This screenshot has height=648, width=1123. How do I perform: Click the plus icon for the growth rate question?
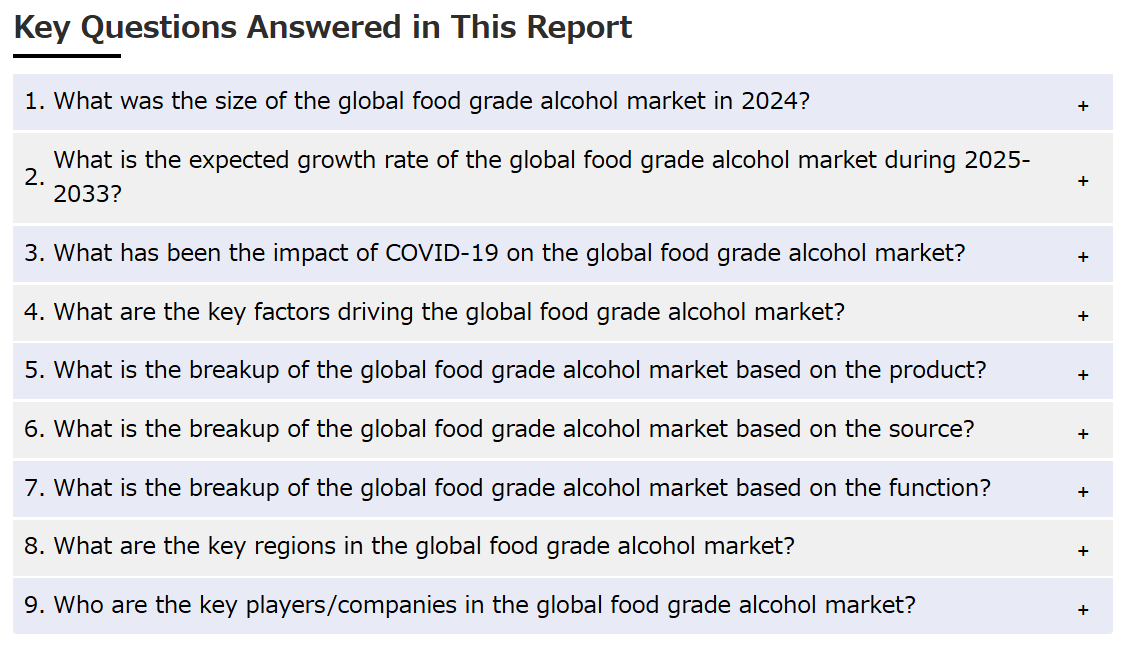pos(1083,181)
